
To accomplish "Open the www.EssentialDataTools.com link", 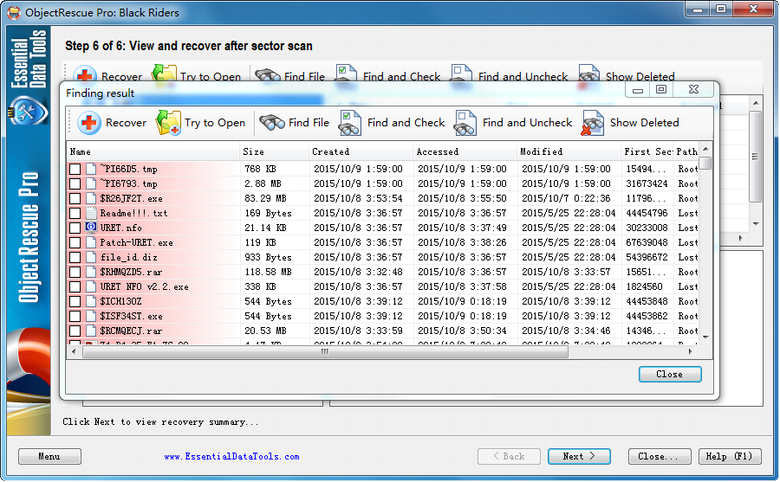I will pos(231,457).
